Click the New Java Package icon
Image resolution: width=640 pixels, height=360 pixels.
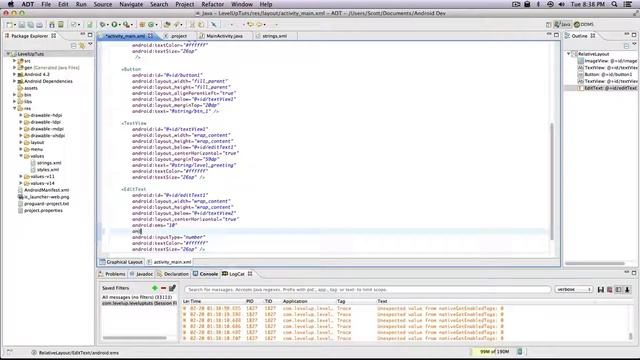142,25
